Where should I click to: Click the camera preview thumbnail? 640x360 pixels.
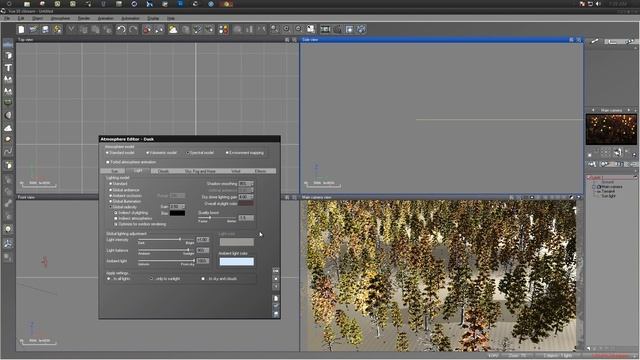[611, 129]
